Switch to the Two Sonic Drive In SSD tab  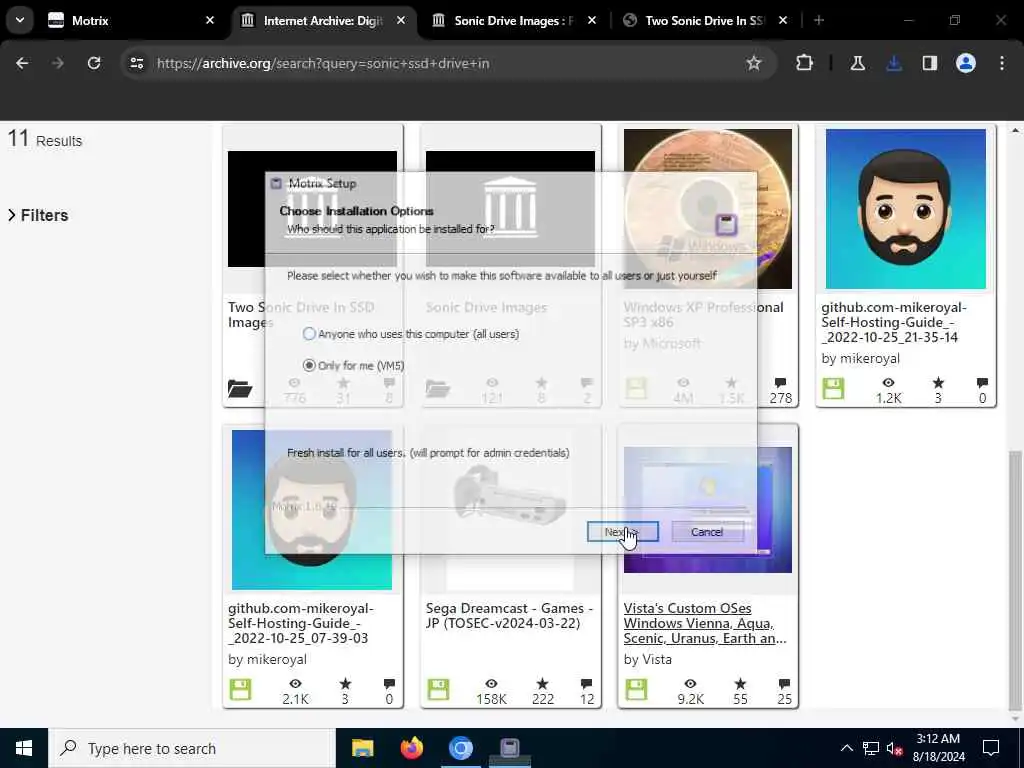pos(705,21)
